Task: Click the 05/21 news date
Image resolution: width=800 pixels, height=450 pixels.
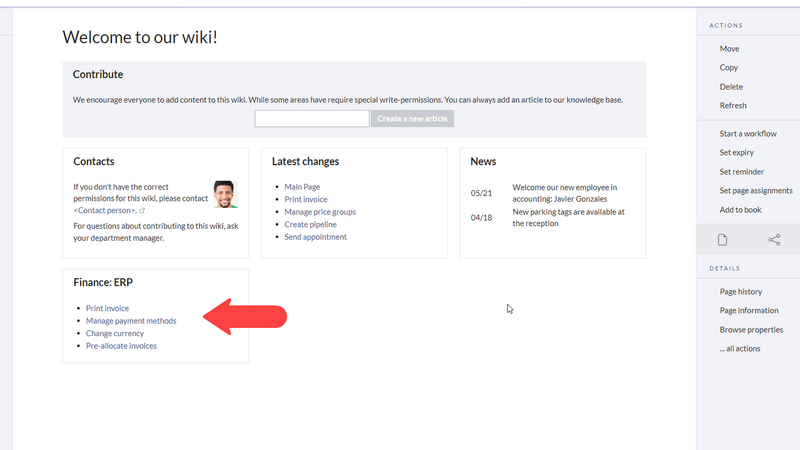Action: 481,193
